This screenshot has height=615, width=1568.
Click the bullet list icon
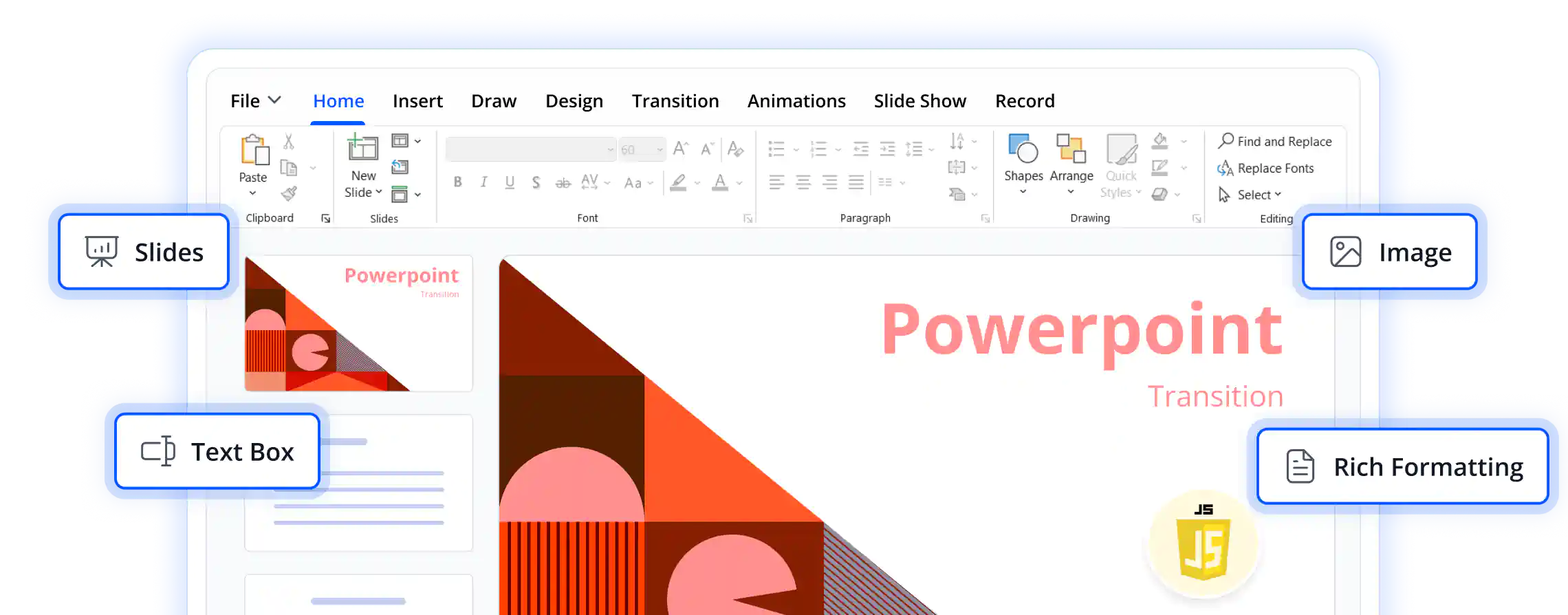tap(776, 149)
